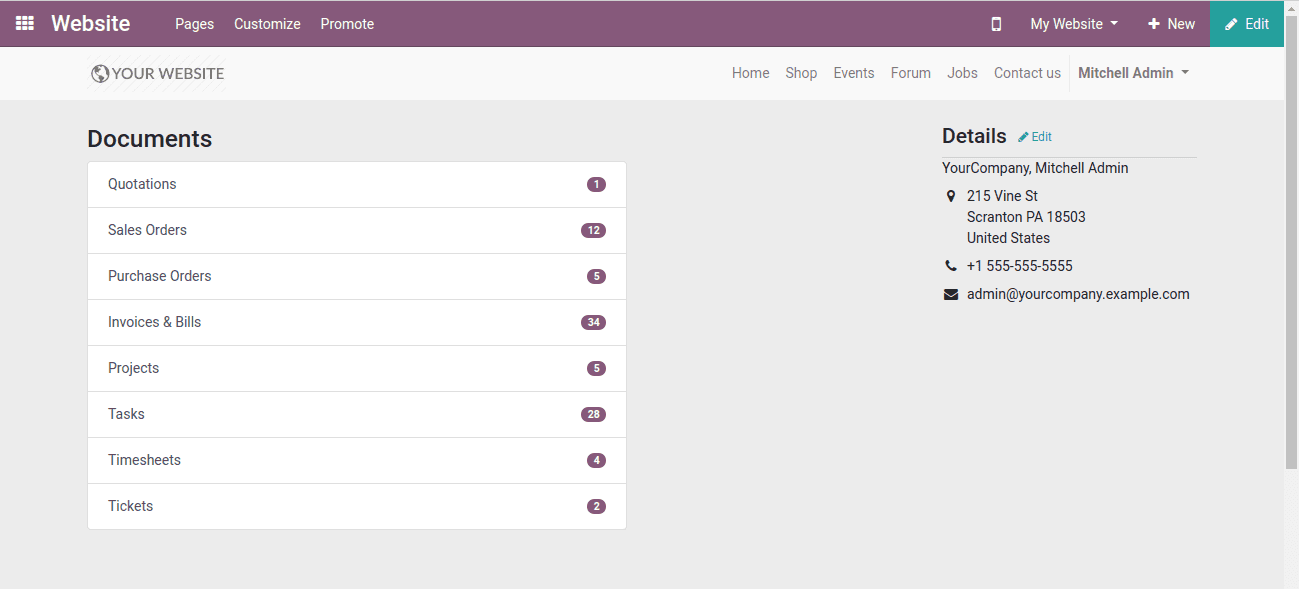Image resolution: width=1299 pixels, height=589 pixels.
Task: Open Quotations documents
Action: 357,185
